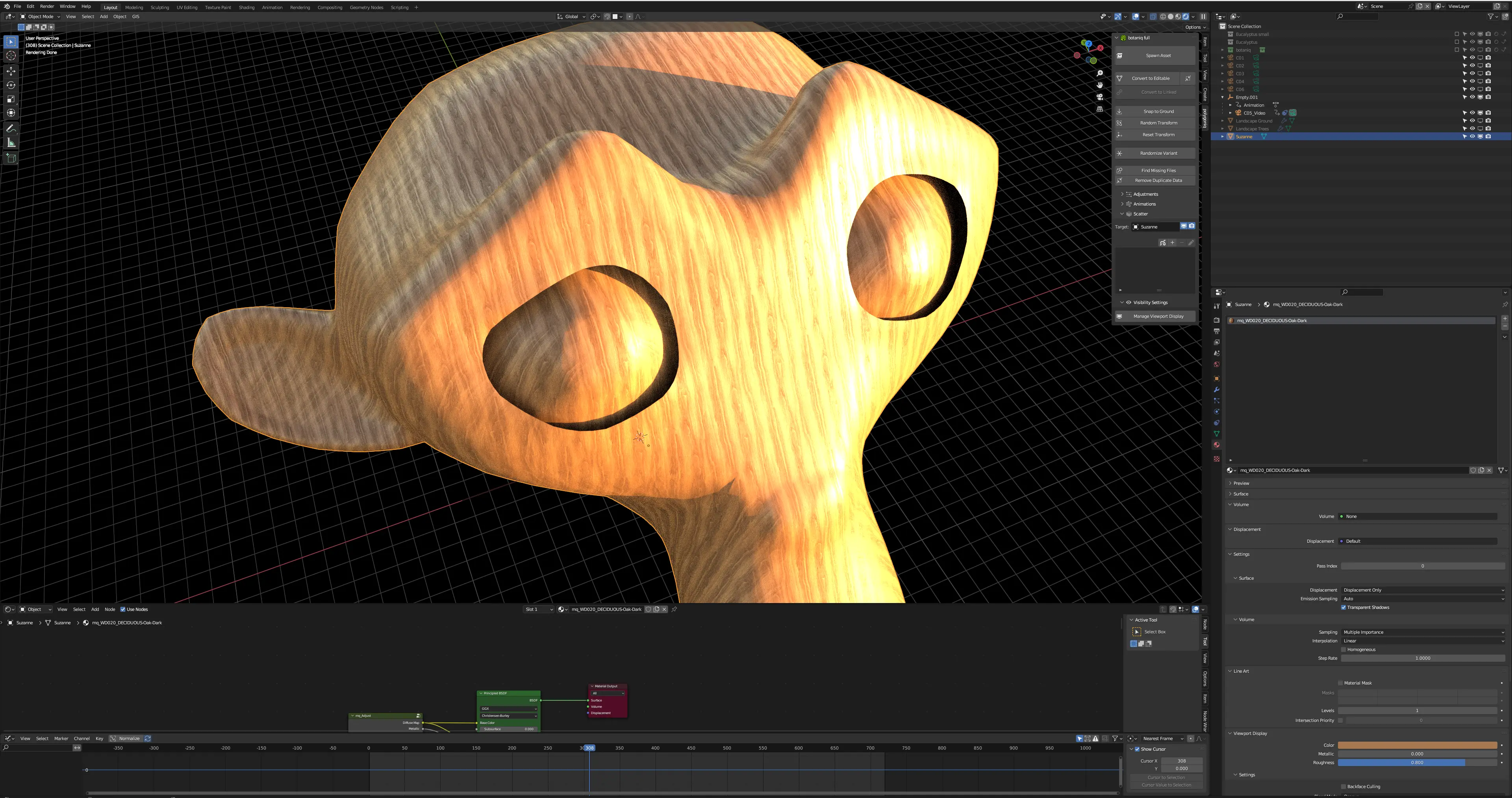Click the viewport pan hand icon
This screenshot has height=798, width=1512.
(1099, 85)
